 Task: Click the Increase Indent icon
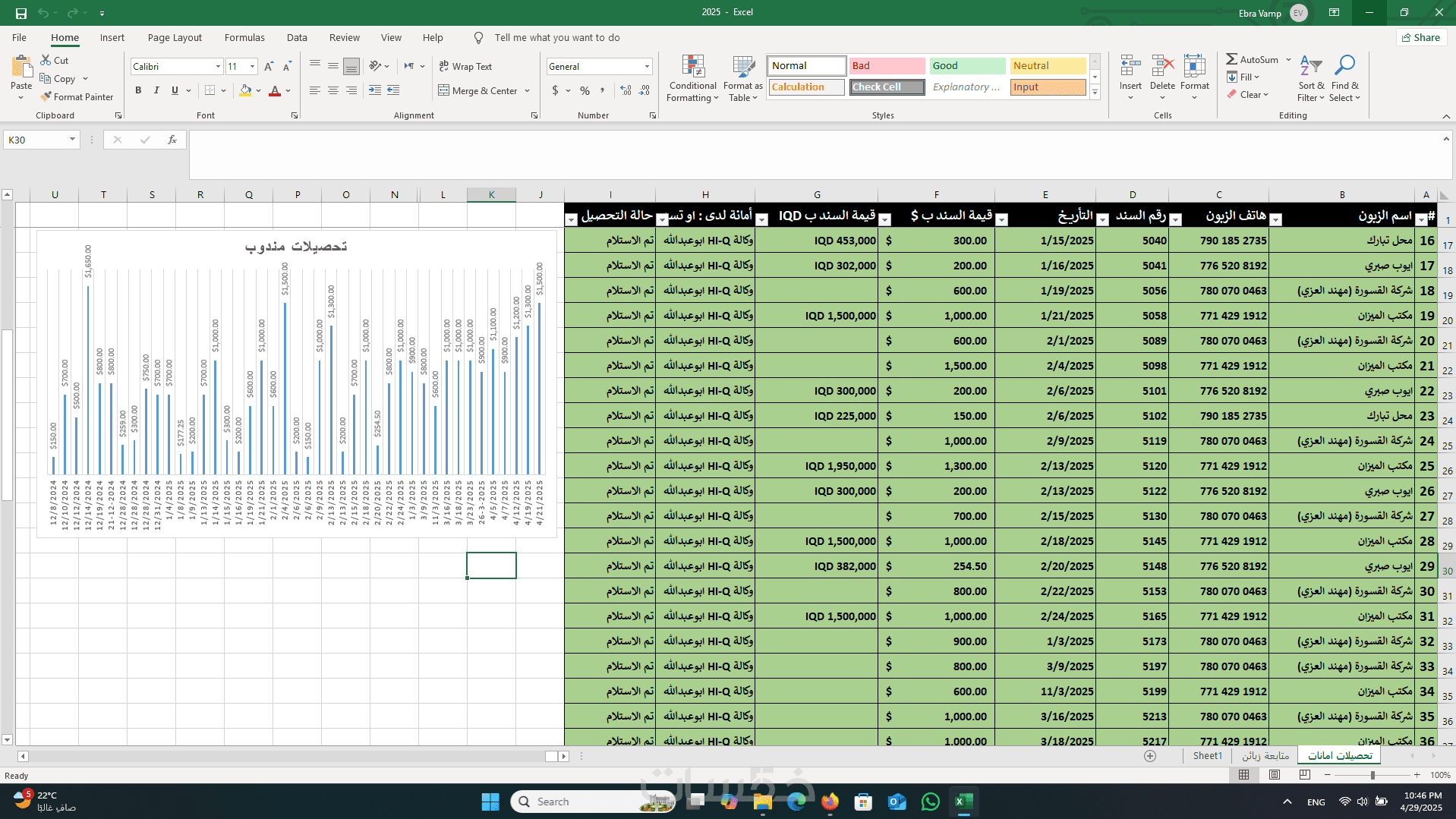[x=393, y=90]
